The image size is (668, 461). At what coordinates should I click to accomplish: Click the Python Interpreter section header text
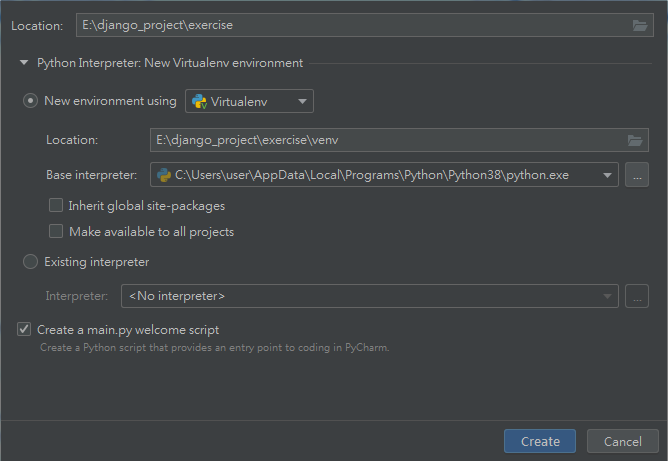pyautogui.click(x=170, y=63)
